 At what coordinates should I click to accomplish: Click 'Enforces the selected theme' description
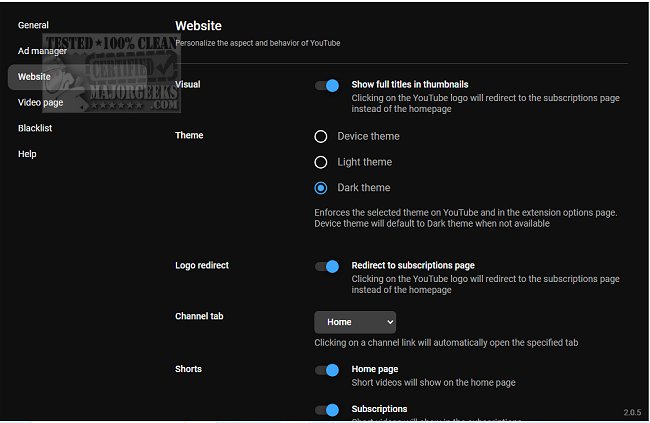coord(466,218)
